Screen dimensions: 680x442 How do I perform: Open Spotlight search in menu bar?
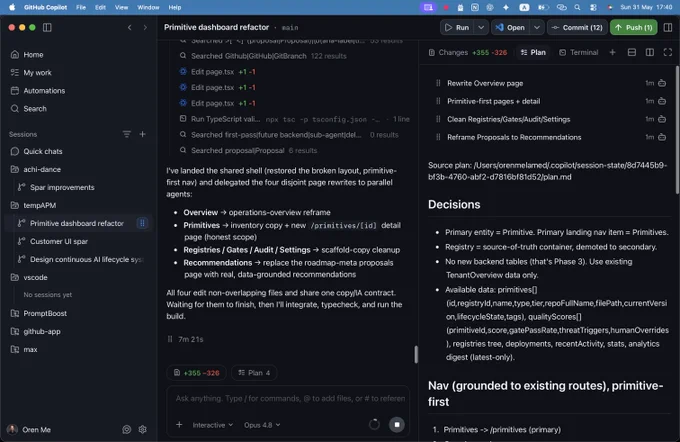pyautogui.click(x=577, y=7)
